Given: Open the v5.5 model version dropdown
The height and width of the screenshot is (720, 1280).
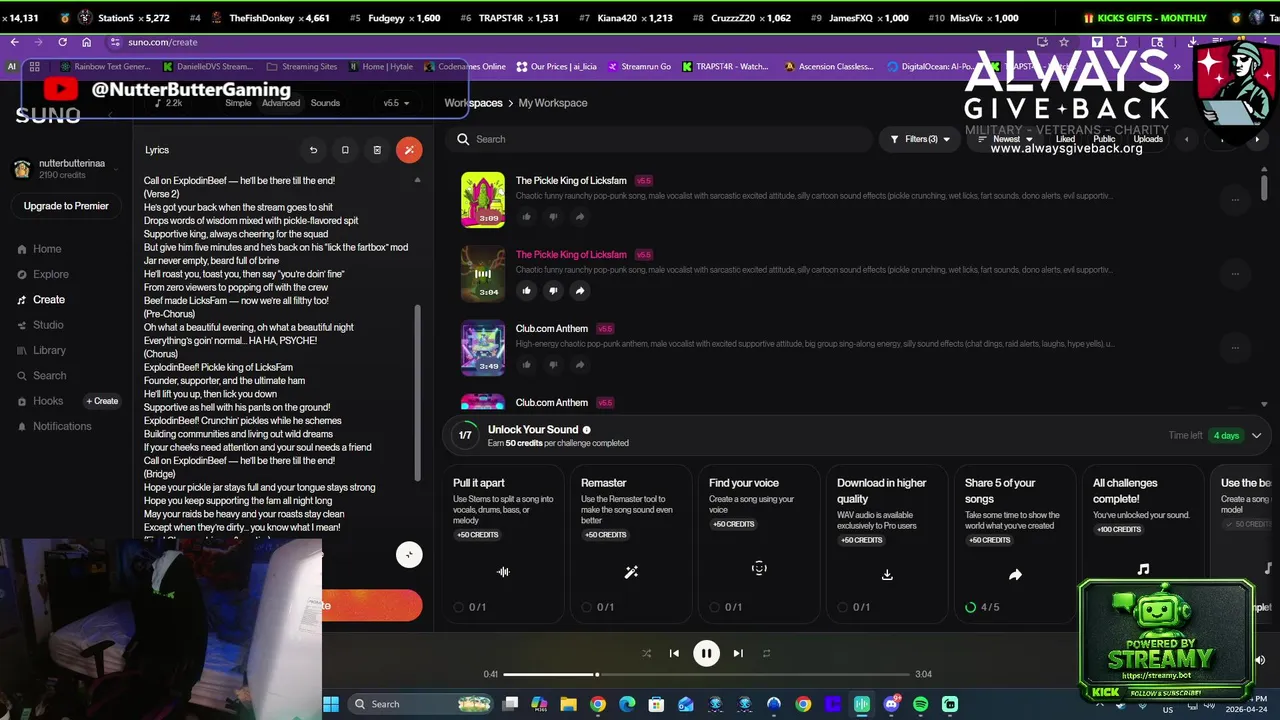Looking at the screenshot, I should pos(396,103).
